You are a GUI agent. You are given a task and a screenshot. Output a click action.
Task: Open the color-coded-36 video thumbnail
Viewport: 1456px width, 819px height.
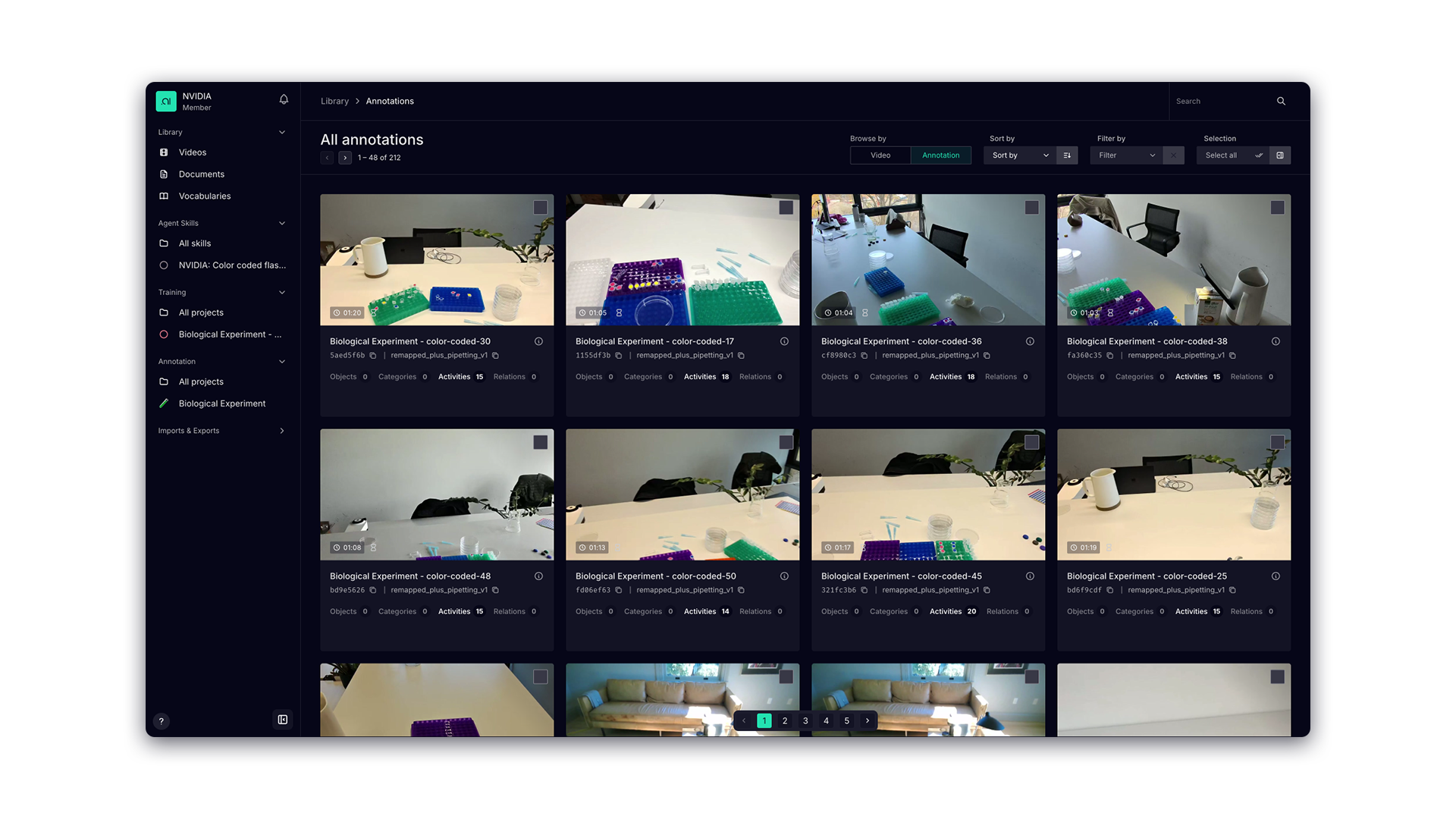tap(928, 259)
